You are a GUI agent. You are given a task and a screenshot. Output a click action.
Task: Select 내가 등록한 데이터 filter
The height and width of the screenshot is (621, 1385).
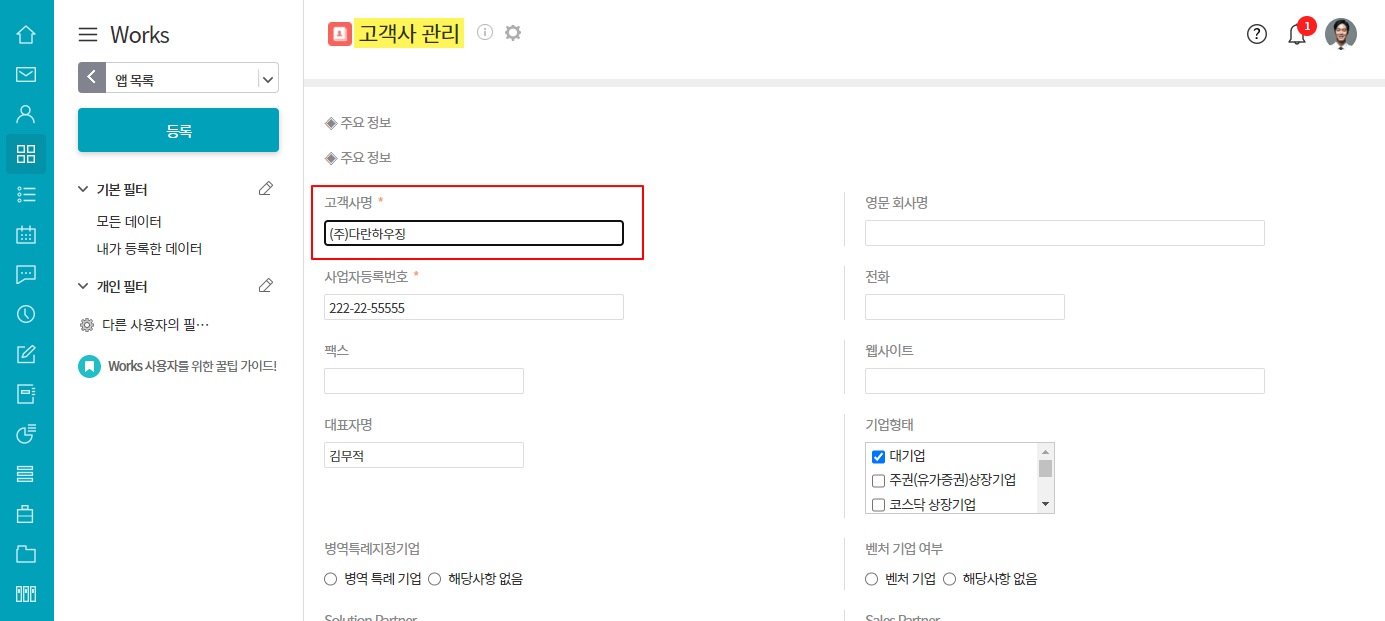click(x=149, y=249)
